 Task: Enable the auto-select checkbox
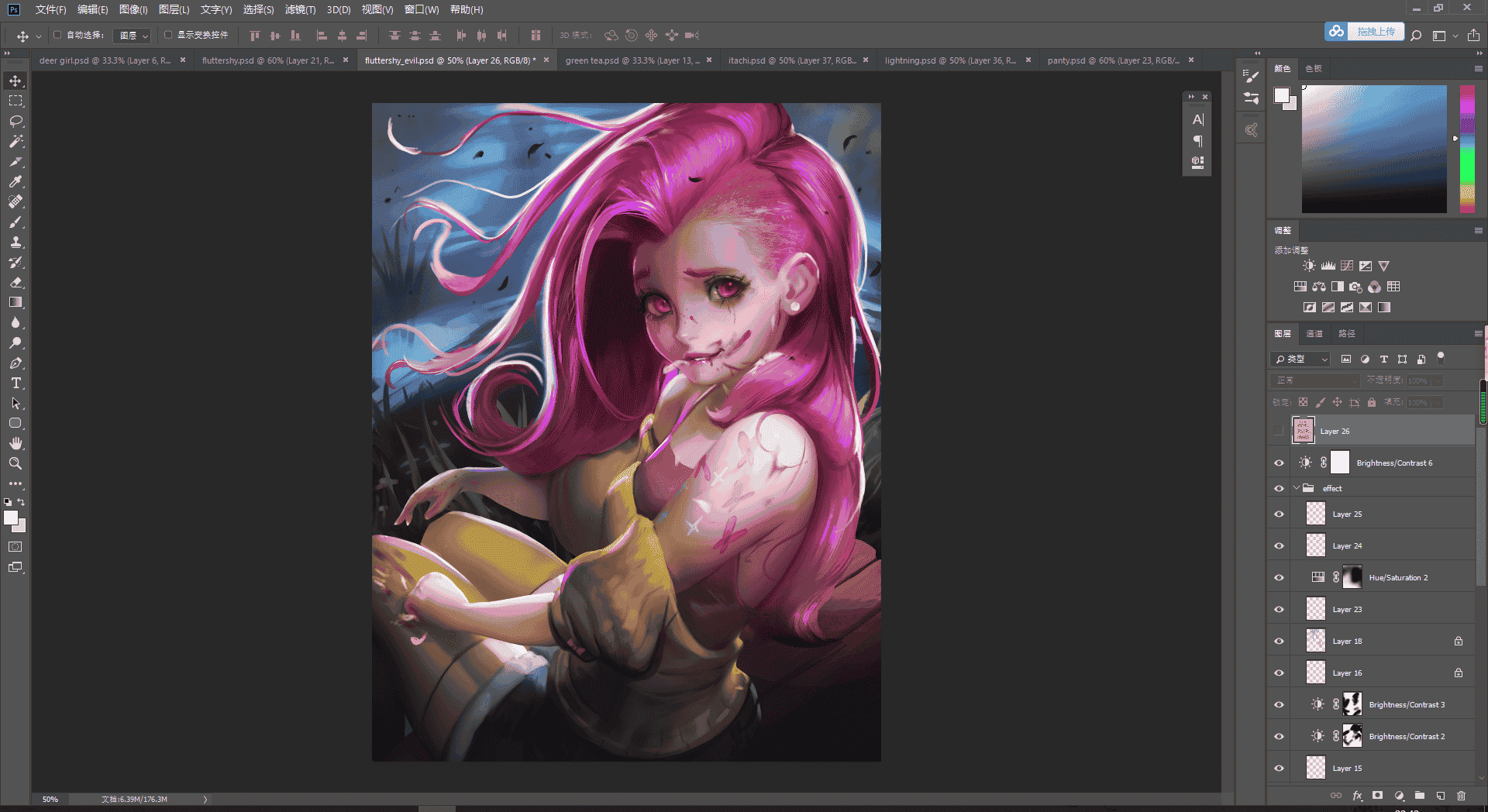pos(57,35)
